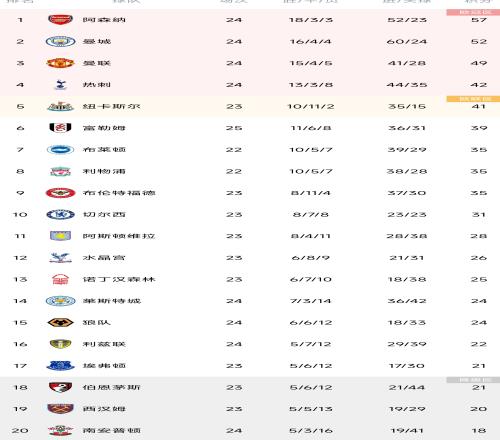The height and width of the screenshot is (440, 500).
Task: Click the Tottenham cockerel logo
Action: coord(60,85)
